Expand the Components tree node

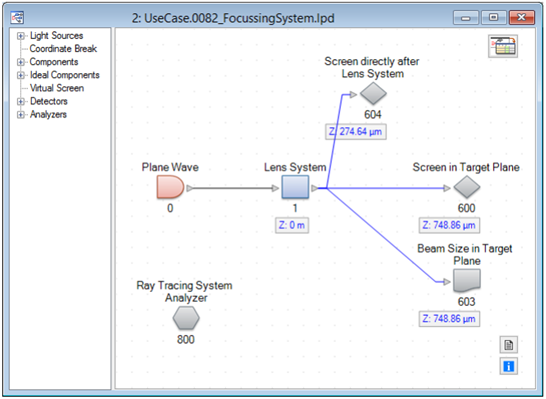[21, 62]
